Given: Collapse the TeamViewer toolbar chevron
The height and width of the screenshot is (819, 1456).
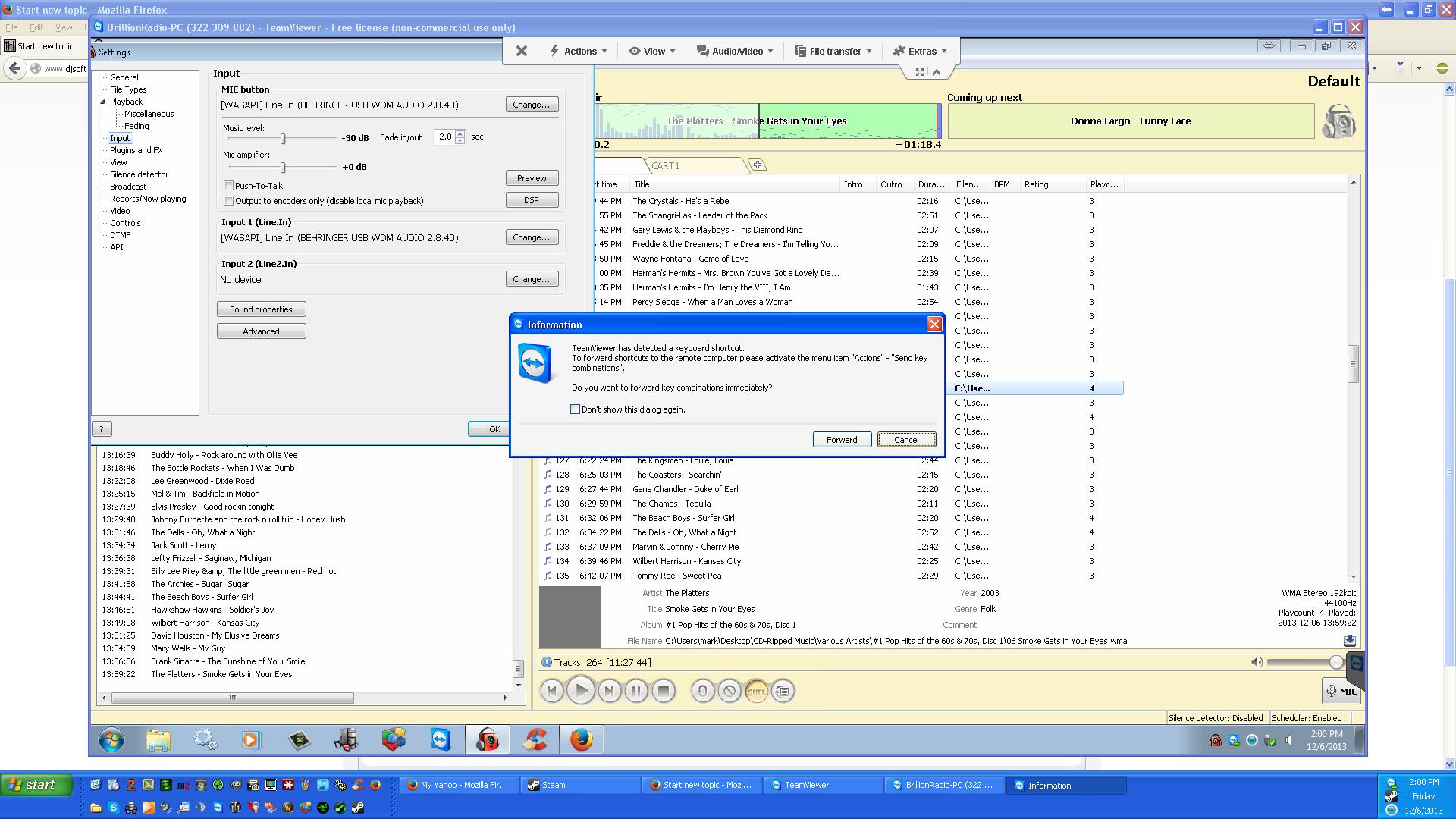Looking at the screenshot, I should coord(937,72).
